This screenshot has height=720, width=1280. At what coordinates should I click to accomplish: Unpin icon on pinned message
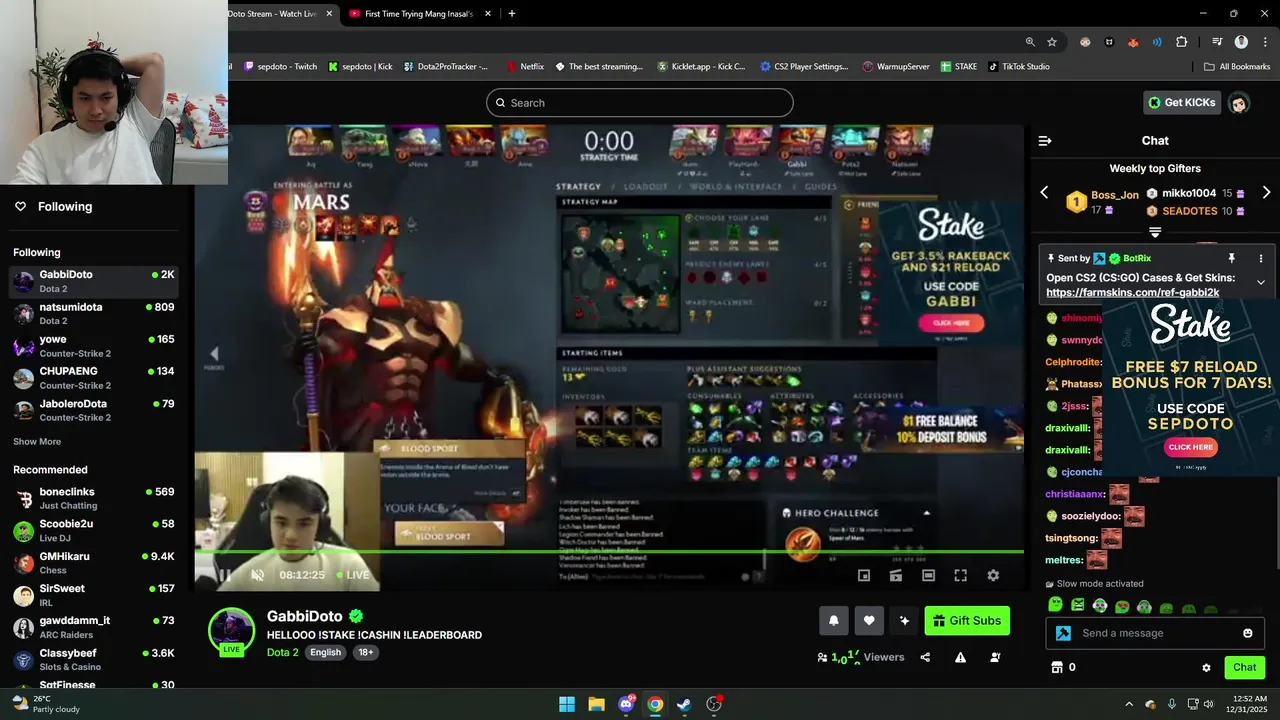tap(1231, 258)
